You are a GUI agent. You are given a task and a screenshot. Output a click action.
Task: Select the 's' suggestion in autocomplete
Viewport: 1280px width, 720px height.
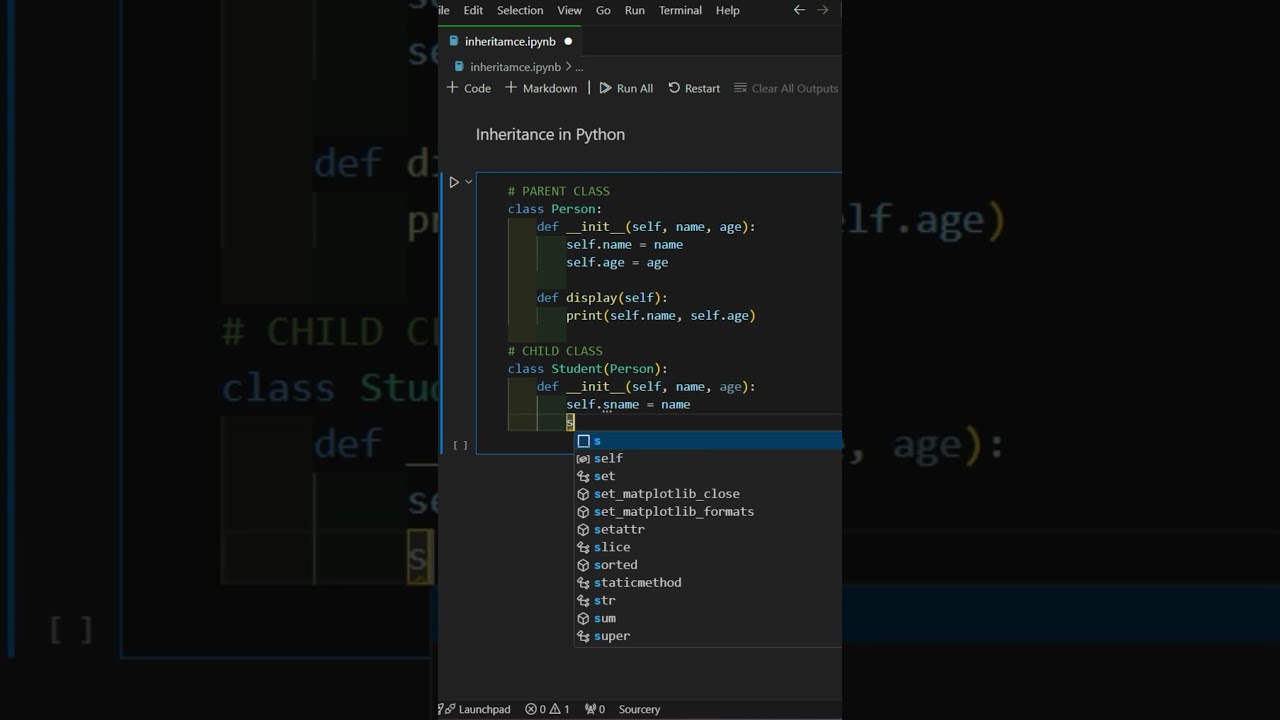pyautogui.click(x=708, y=440)
